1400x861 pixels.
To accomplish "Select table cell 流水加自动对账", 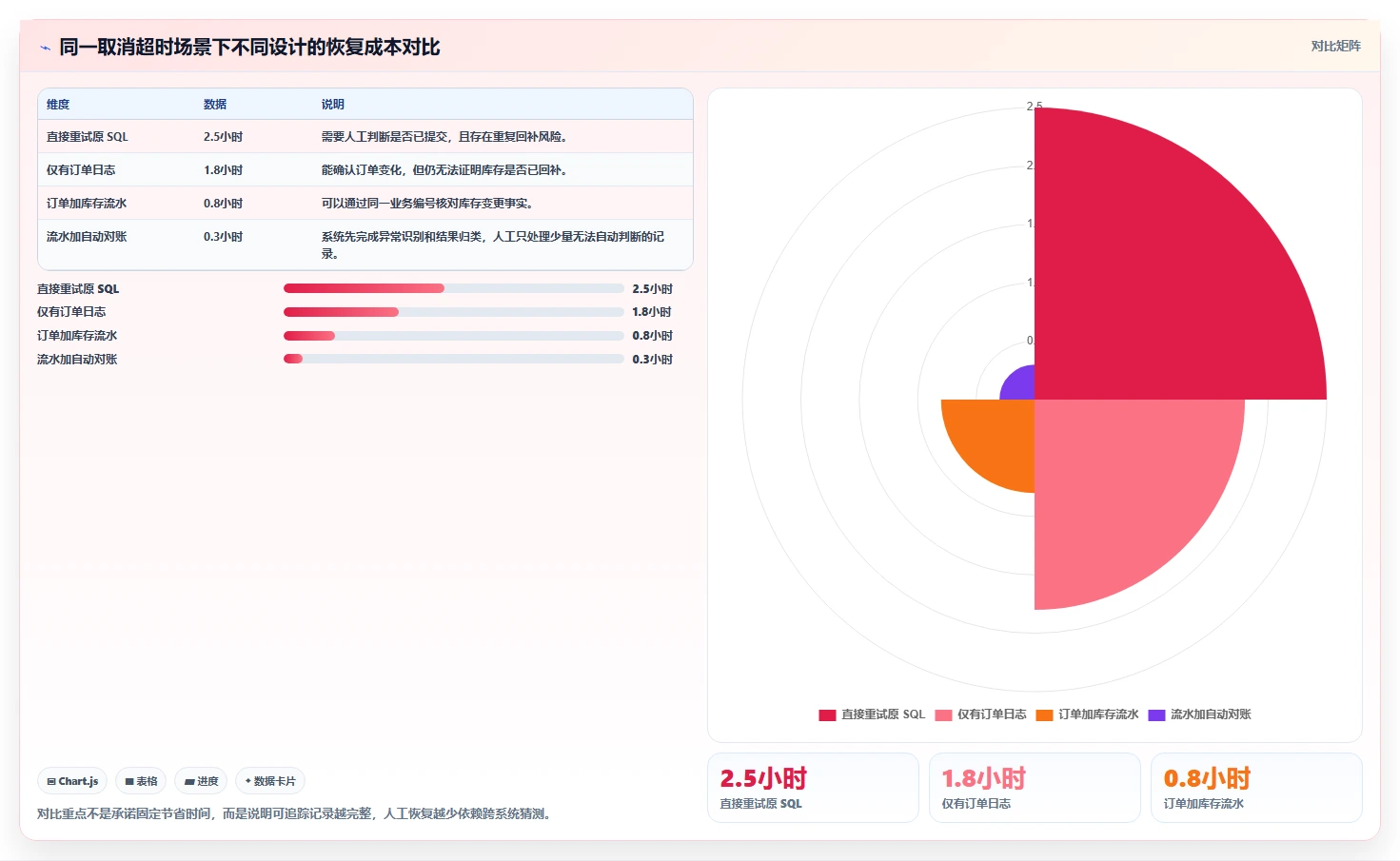I will point(87,237).
